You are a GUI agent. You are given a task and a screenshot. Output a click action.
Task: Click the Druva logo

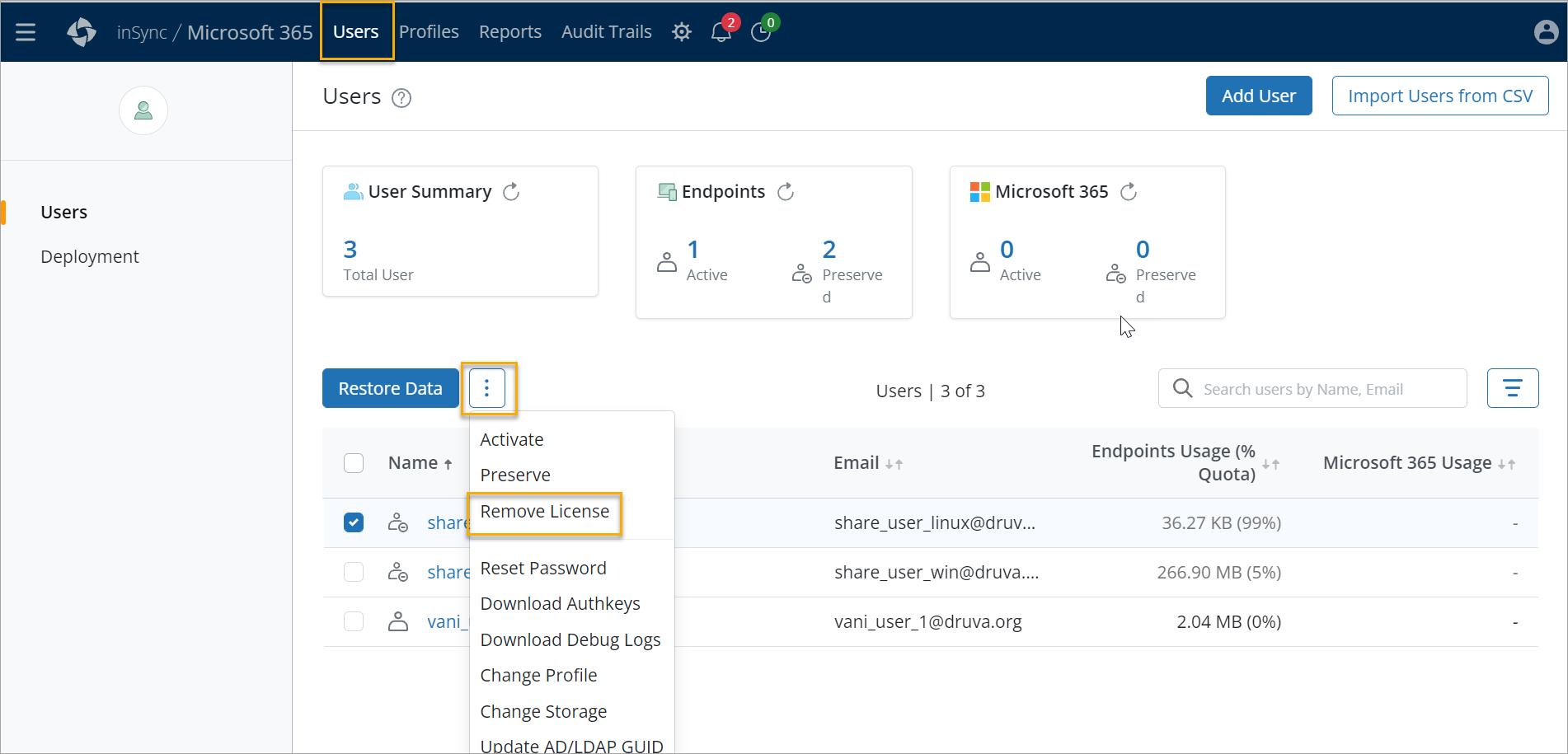(x=82, y=31)
